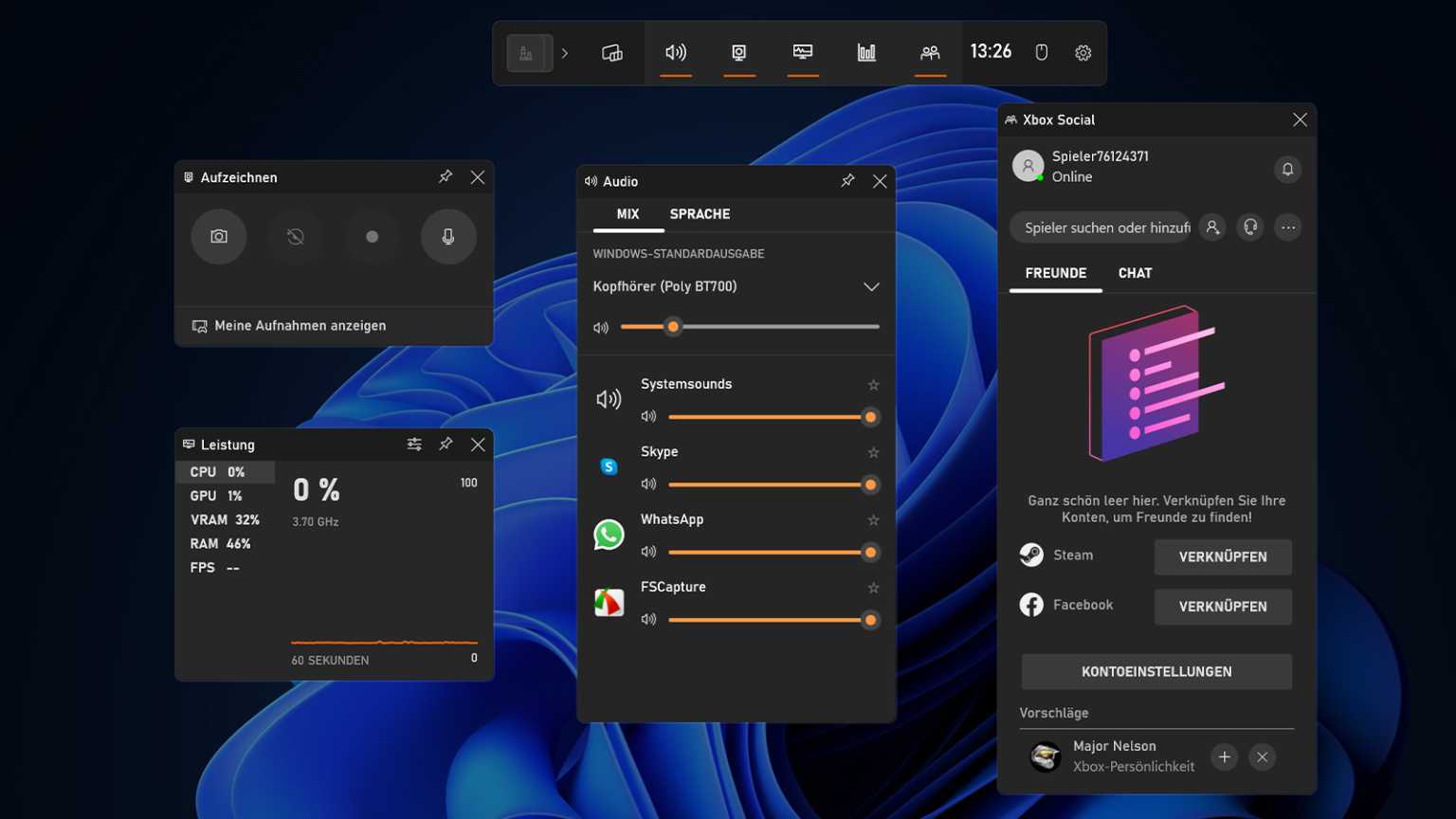Favorite Skype with its star icon
The image size is (1456, 819).
[x=873, y=452]
